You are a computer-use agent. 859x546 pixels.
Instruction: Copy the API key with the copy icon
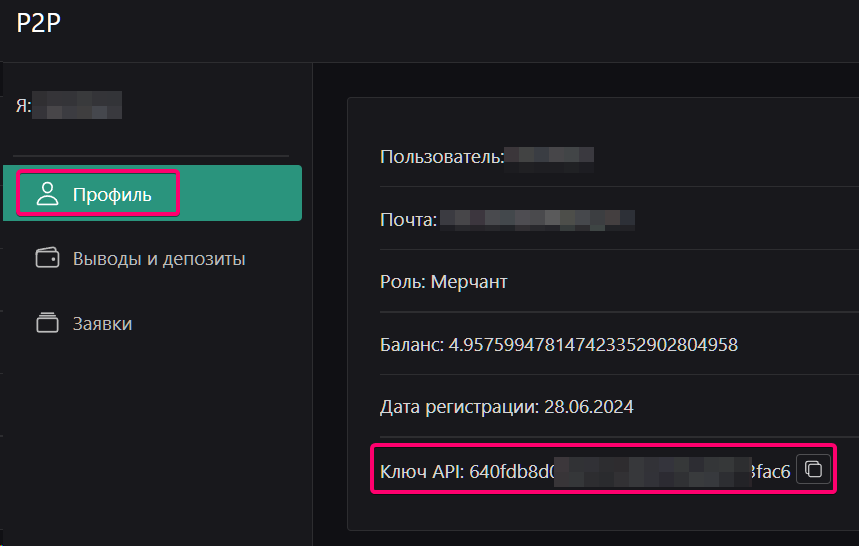click(813, 469)
